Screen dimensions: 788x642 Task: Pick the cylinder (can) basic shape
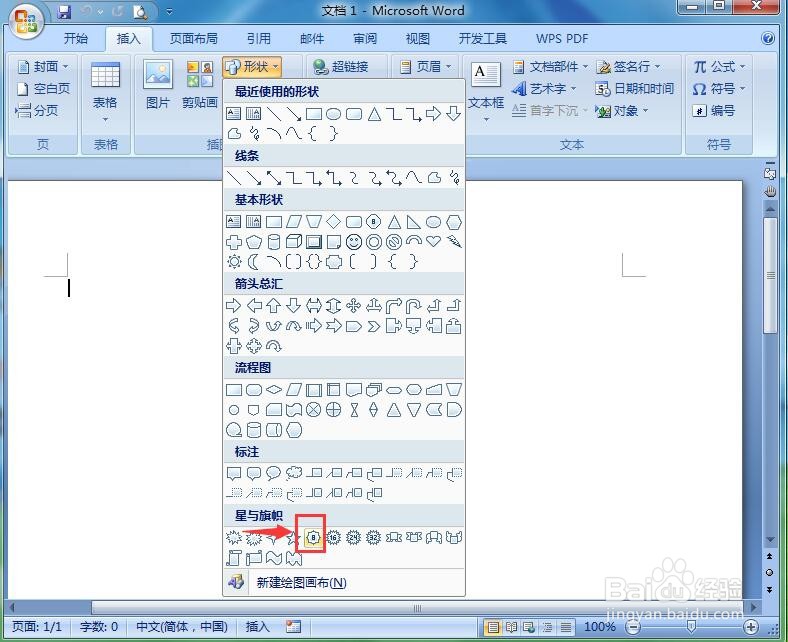click(274, 242)
